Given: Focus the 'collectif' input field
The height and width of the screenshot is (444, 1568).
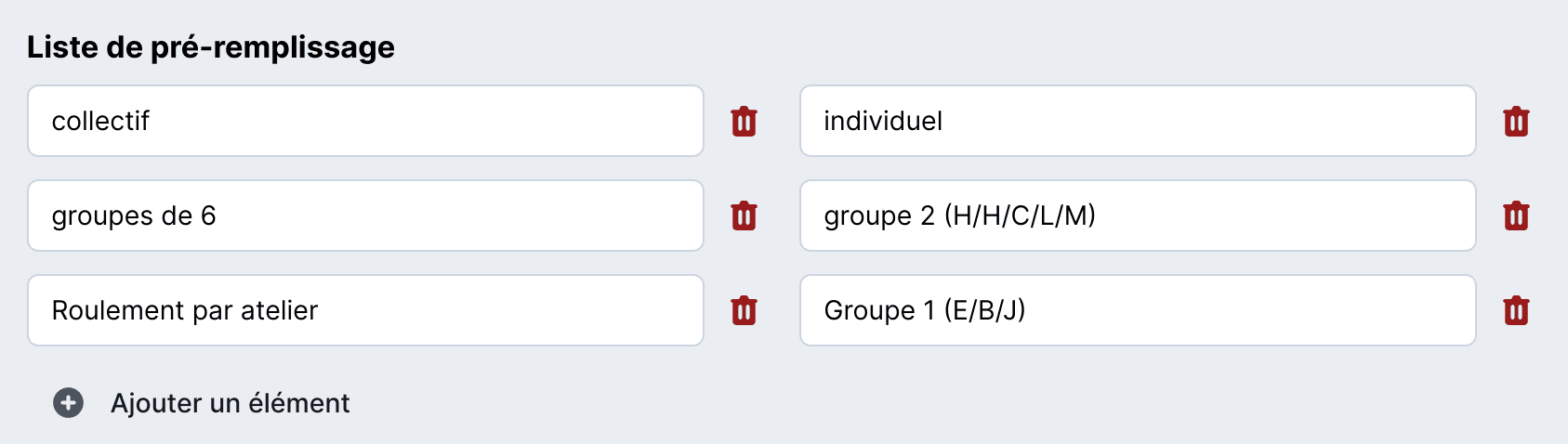Looking at the screenshot, I should pos(365,121).
